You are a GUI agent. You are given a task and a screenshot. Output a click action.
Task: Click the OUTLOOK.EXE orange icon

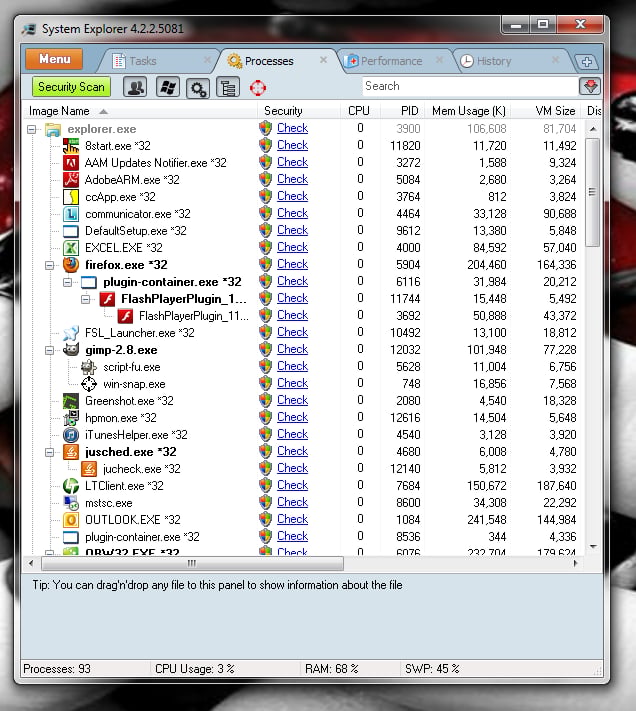click(x=71, y=520)
